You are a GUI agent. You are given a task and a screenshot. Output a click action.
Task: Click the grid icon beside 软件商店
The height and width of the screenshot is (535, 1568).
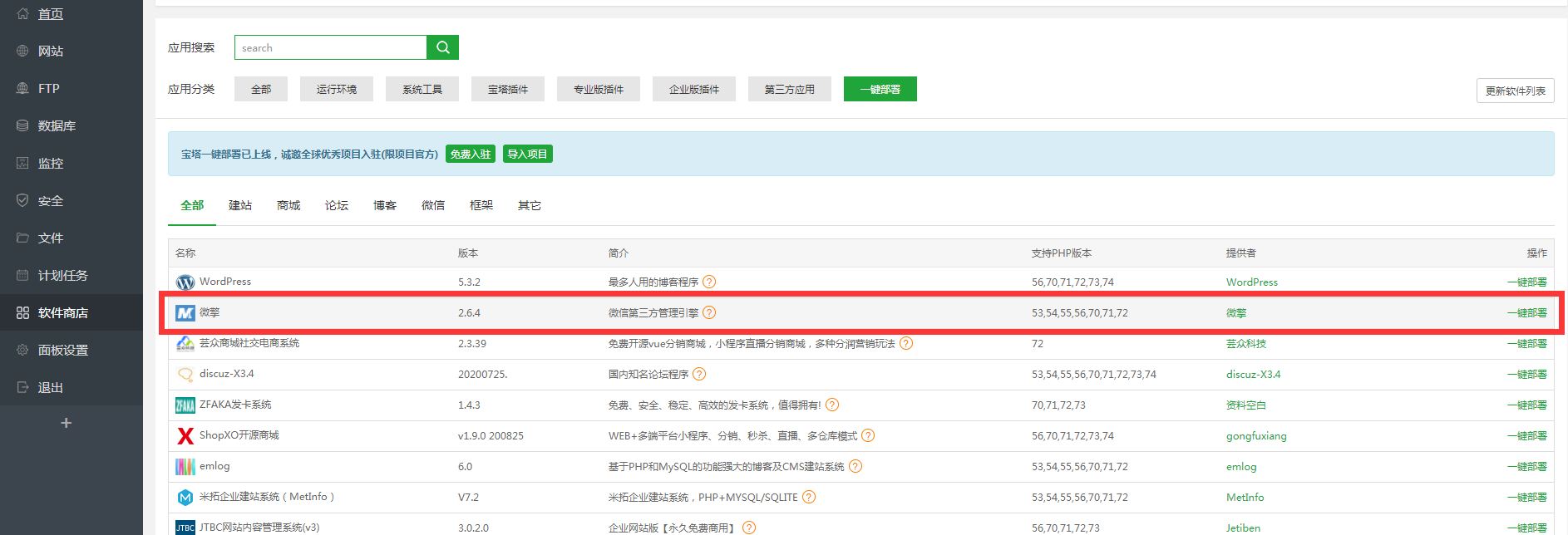[22, 312]
